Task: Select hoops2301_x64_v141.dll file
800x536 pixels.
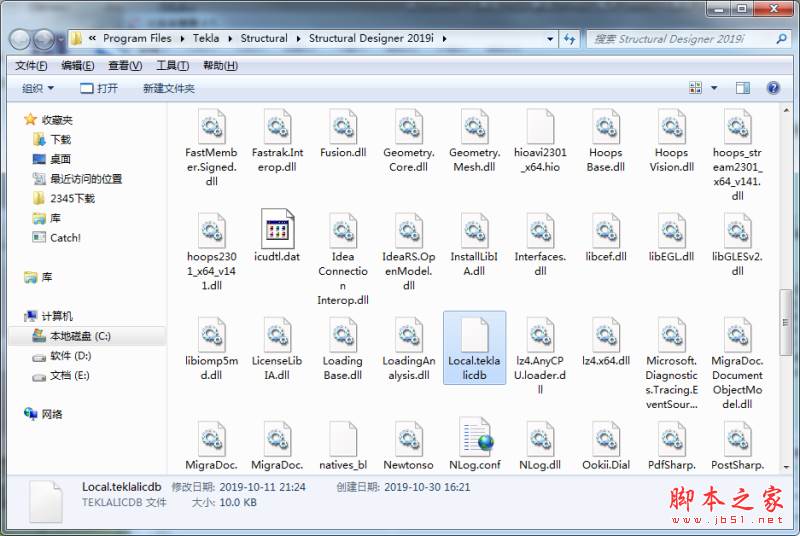Action: click(212, 252)
